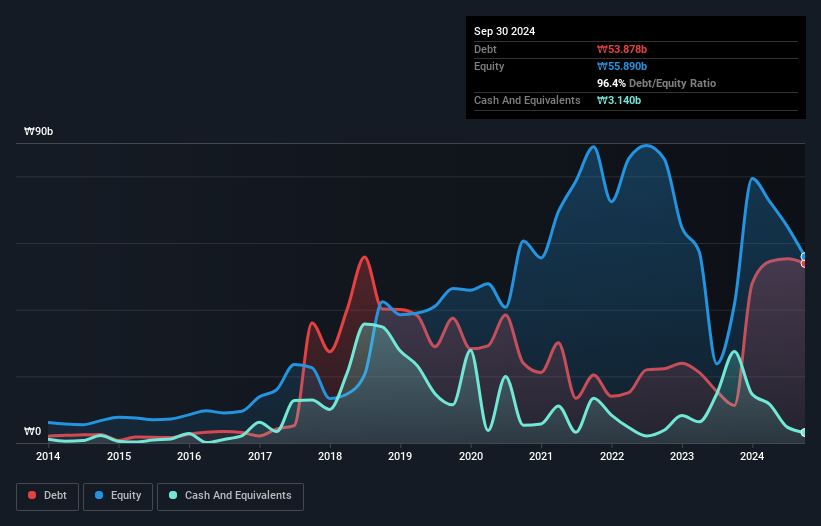Viewport: 821px width, 526px height.
Task: Click the Debt label in tooltip
Action: [x=485, y=49]
